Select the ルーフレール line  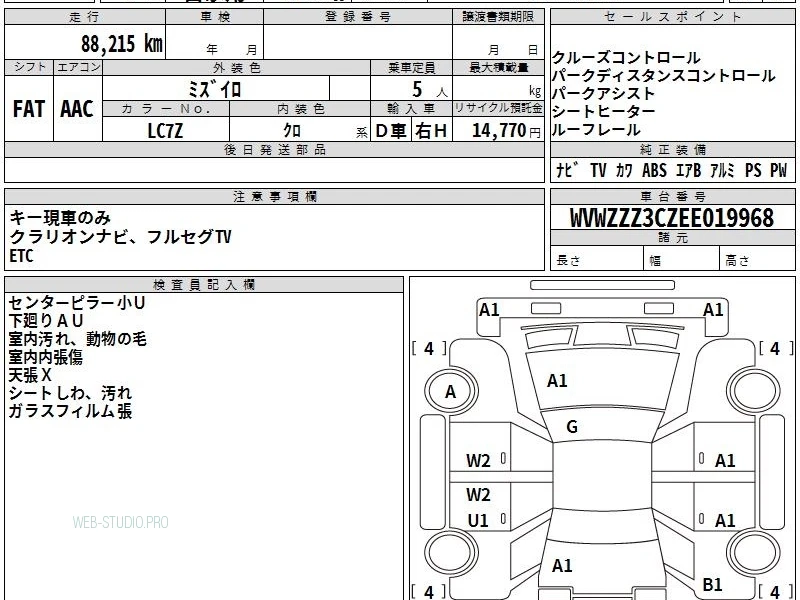596,130
